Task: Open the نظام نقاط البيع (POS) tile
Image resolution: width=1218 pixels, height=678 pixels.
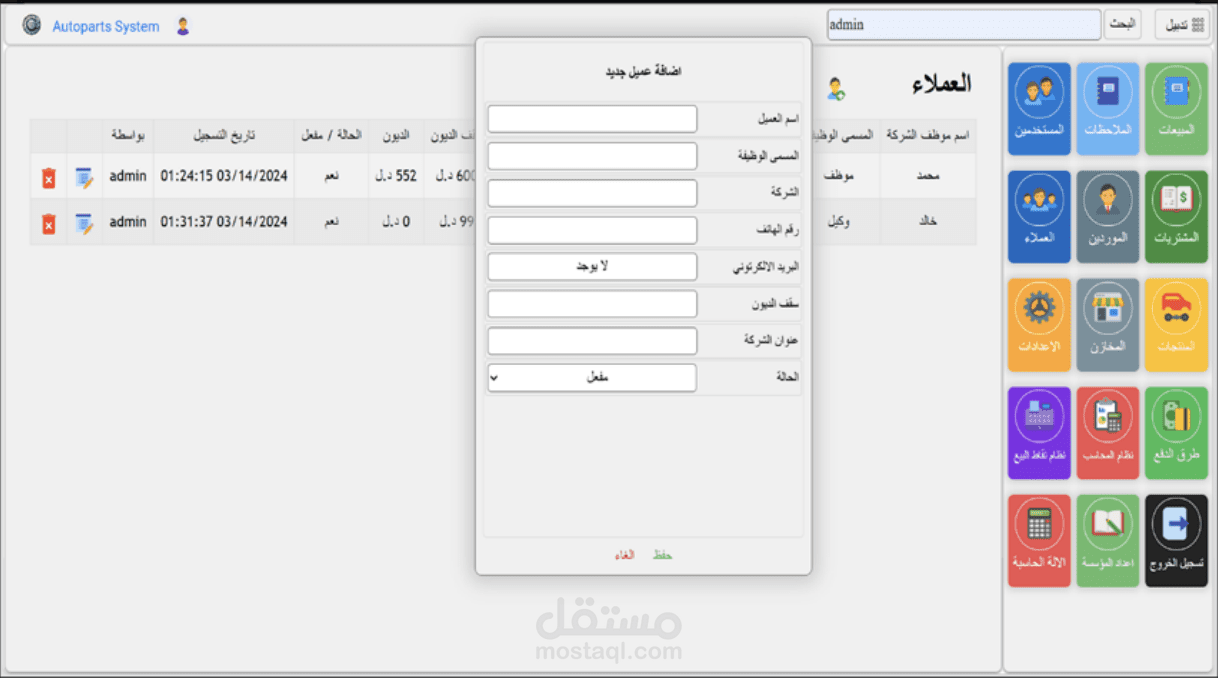Action: coord(1039,433)
